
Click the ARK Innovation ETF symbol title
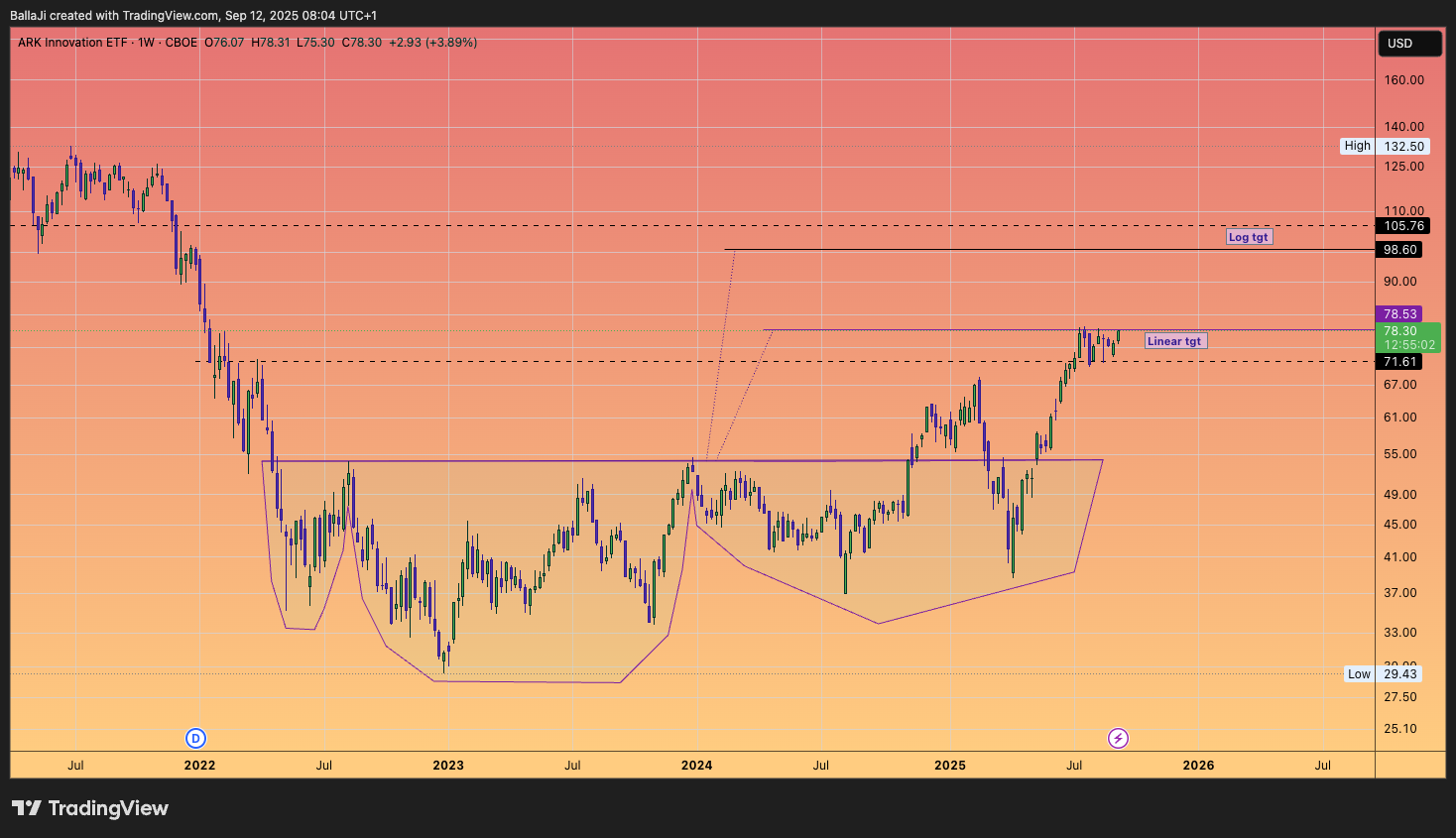pos(74,43)
